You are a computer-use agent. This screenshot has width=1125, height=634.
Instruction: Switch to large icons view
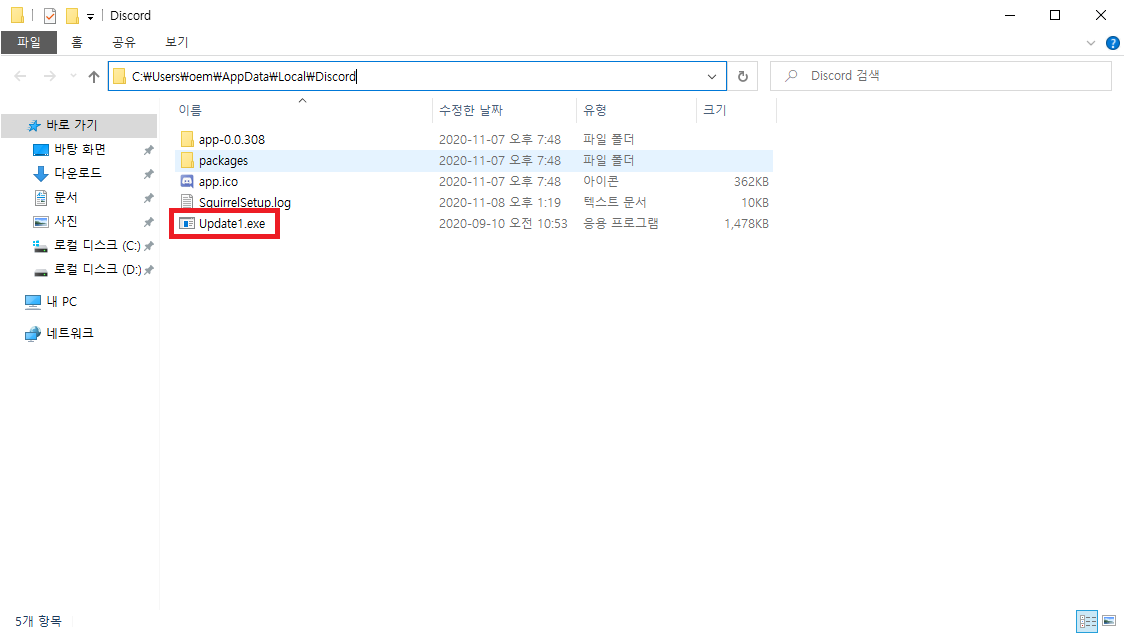click(1109, 621)
